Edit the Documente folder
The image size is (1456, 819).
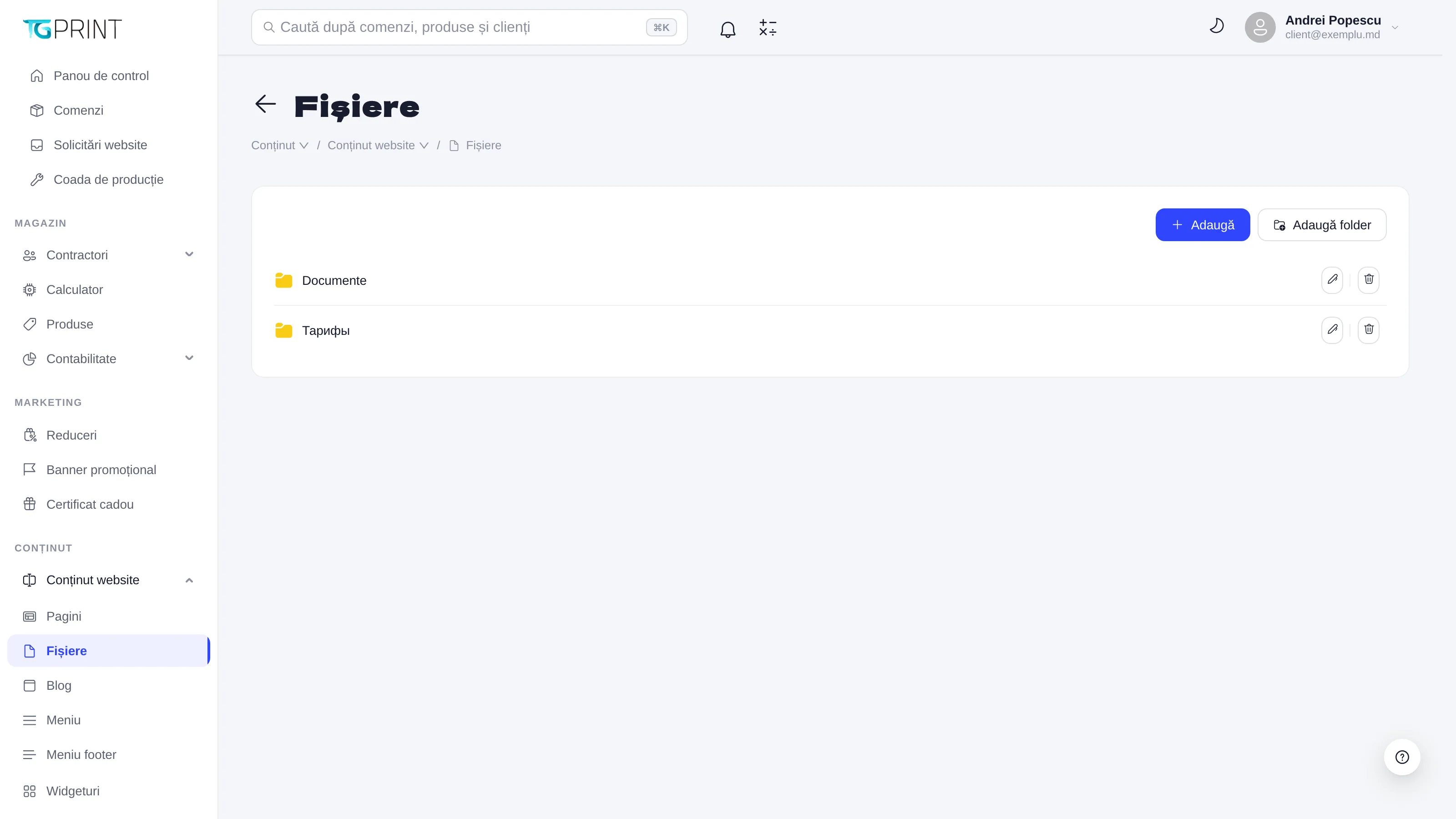[1332, 280]
